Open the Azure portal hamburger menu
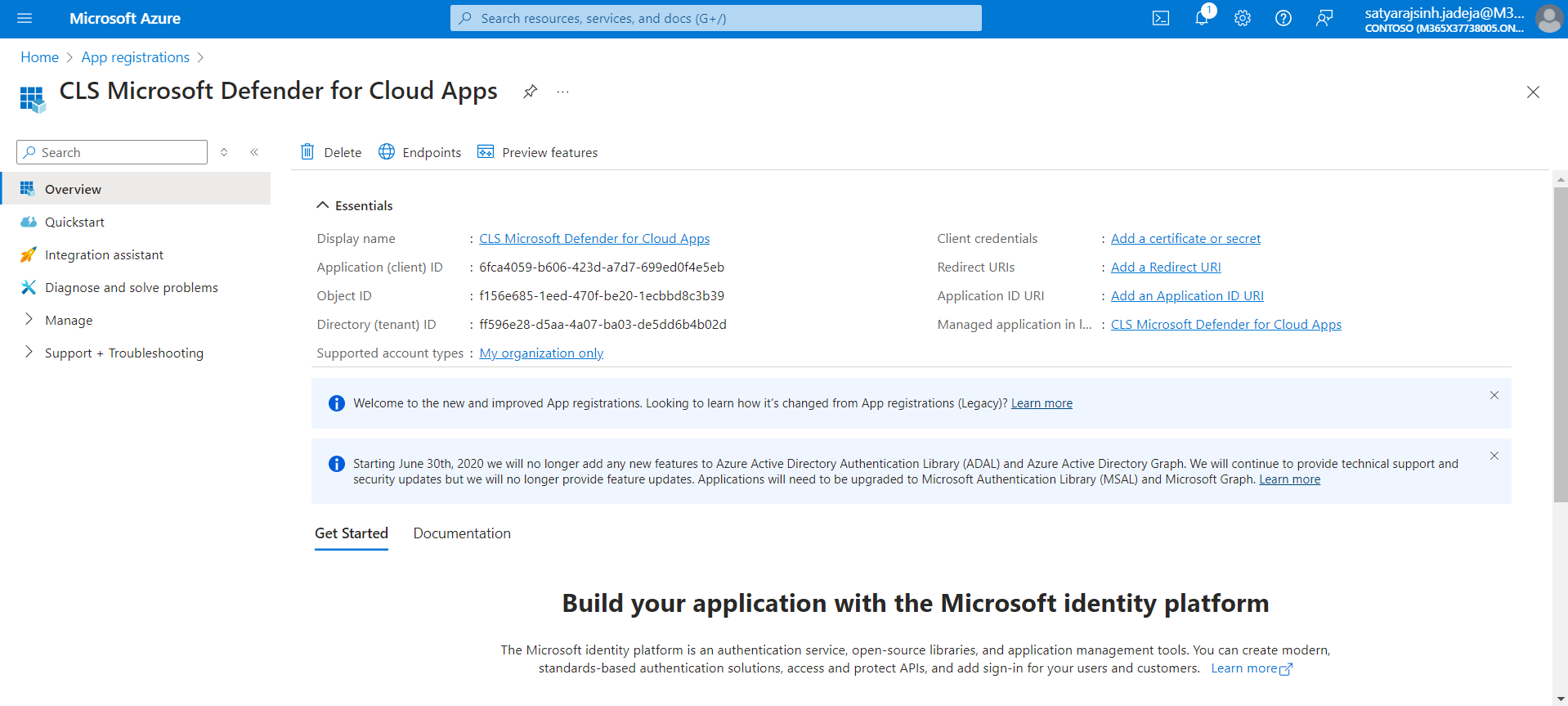The width and height of the screenshot is (1568, 706). coord(25,18)
